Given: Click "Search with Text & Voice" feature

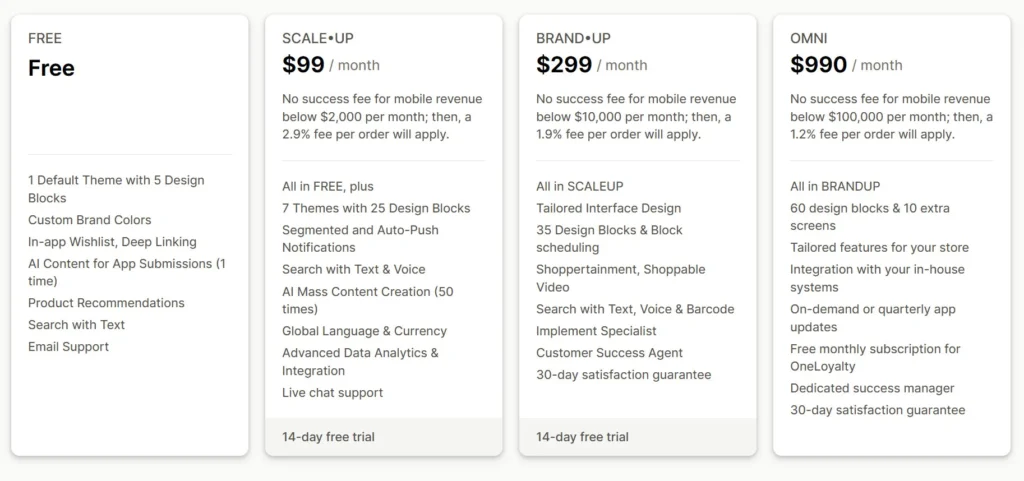Looking at the screenshot, I should (353, 269).
